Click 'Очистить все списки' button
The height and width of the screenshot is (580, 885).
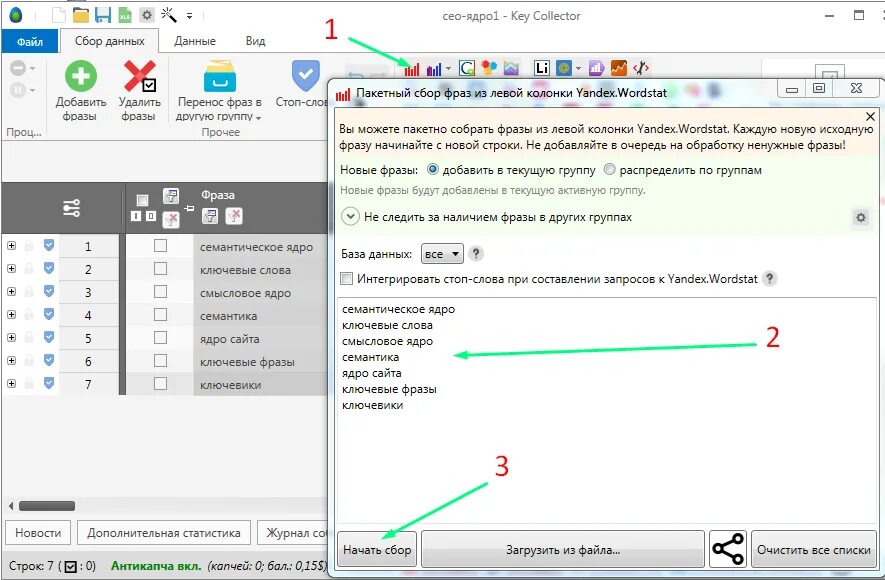pyautogui.click(x=814, y=549)
